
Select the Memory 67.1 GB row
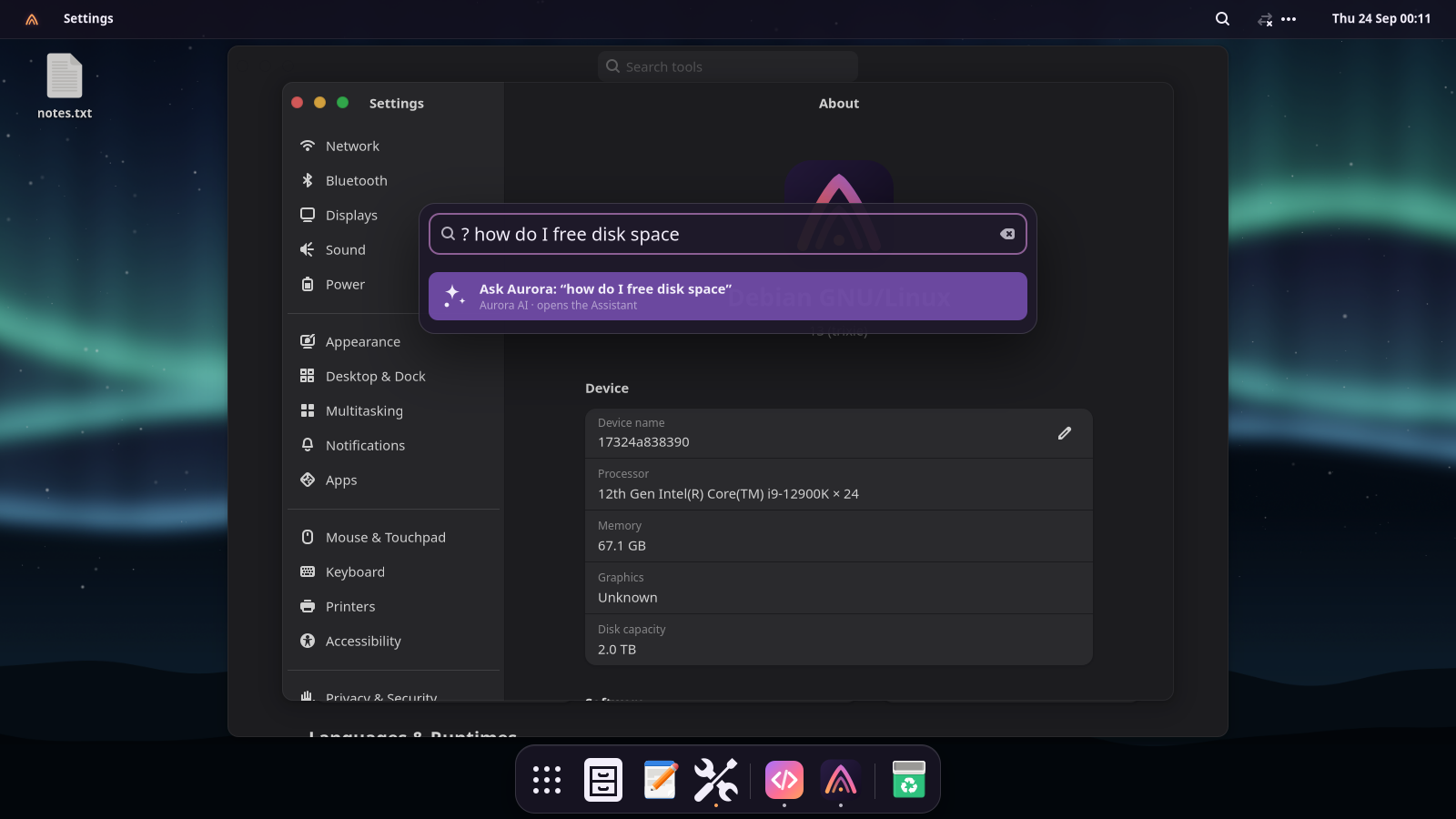point(839,536)
